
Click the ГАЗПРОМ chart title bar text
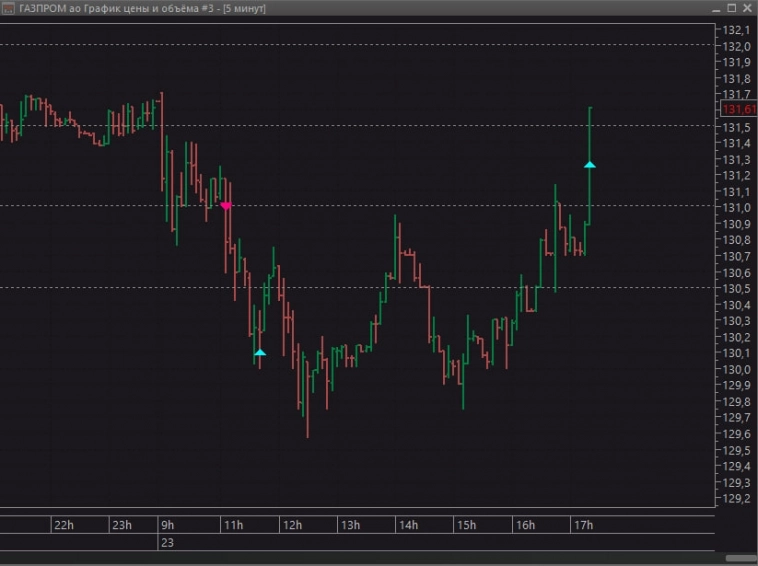[x=142, y=7]
